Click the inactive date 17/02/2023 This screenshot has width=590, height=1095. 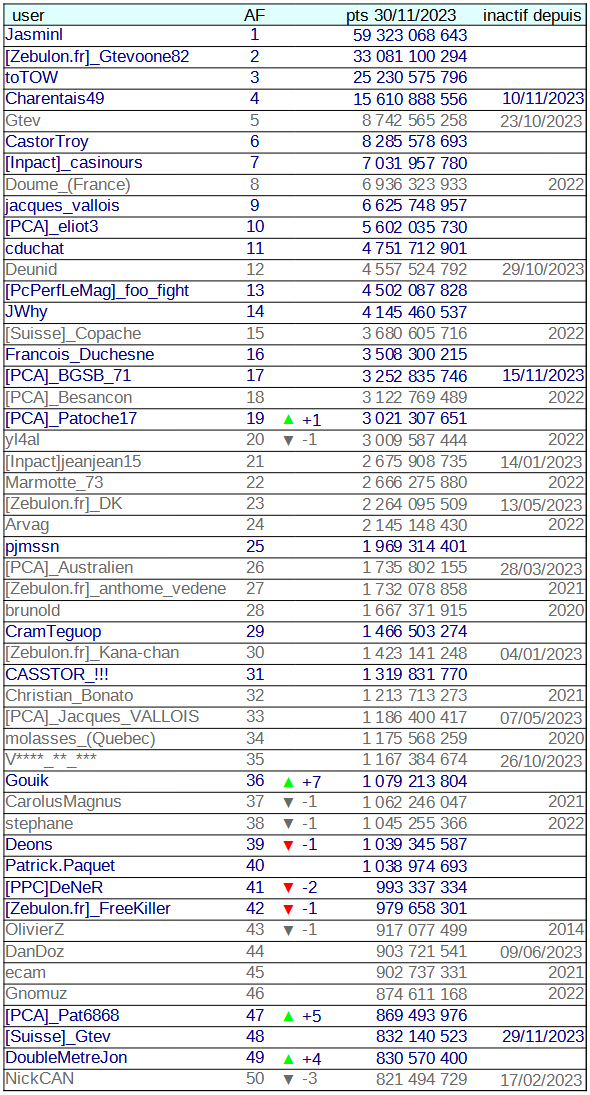[541, 1080]
